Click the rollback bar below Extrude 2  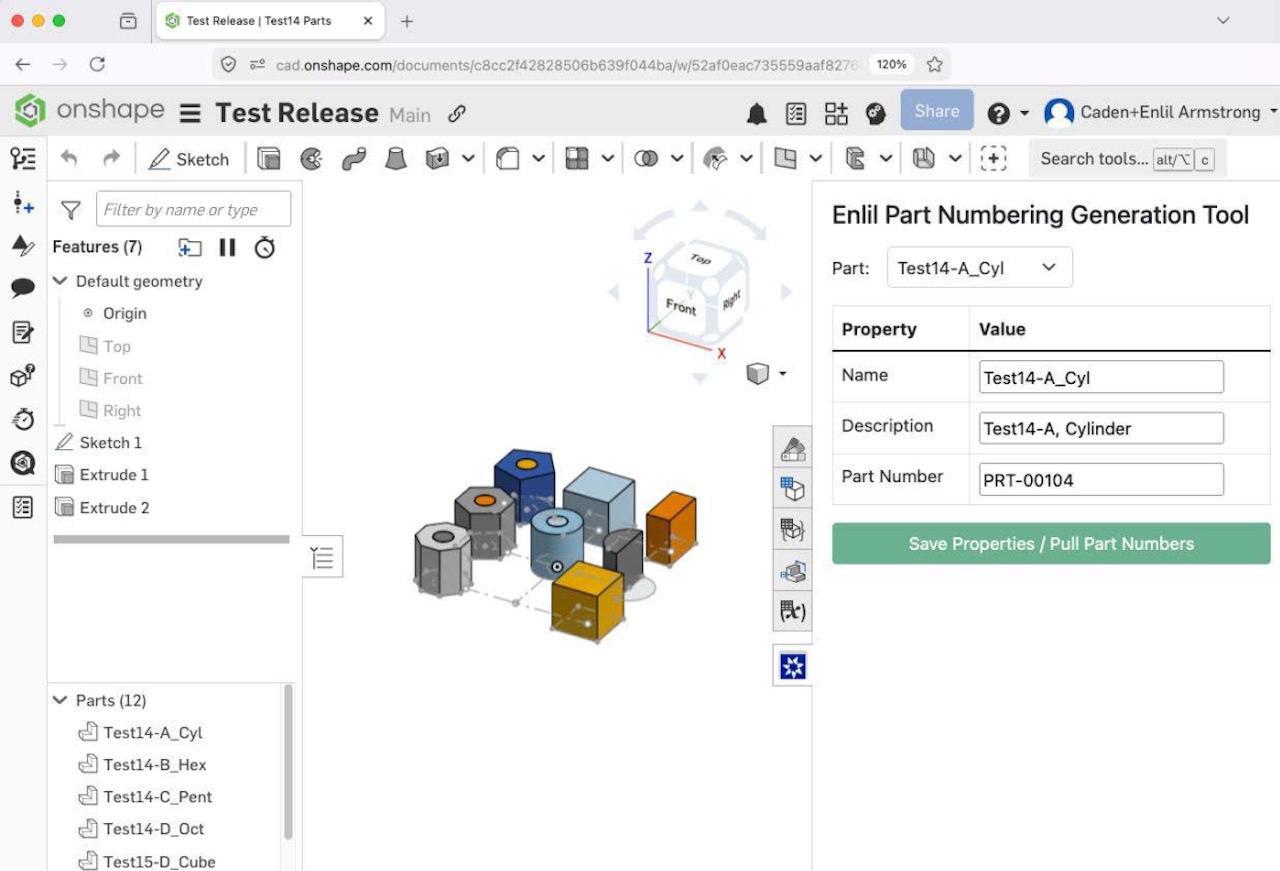(171, 539)
